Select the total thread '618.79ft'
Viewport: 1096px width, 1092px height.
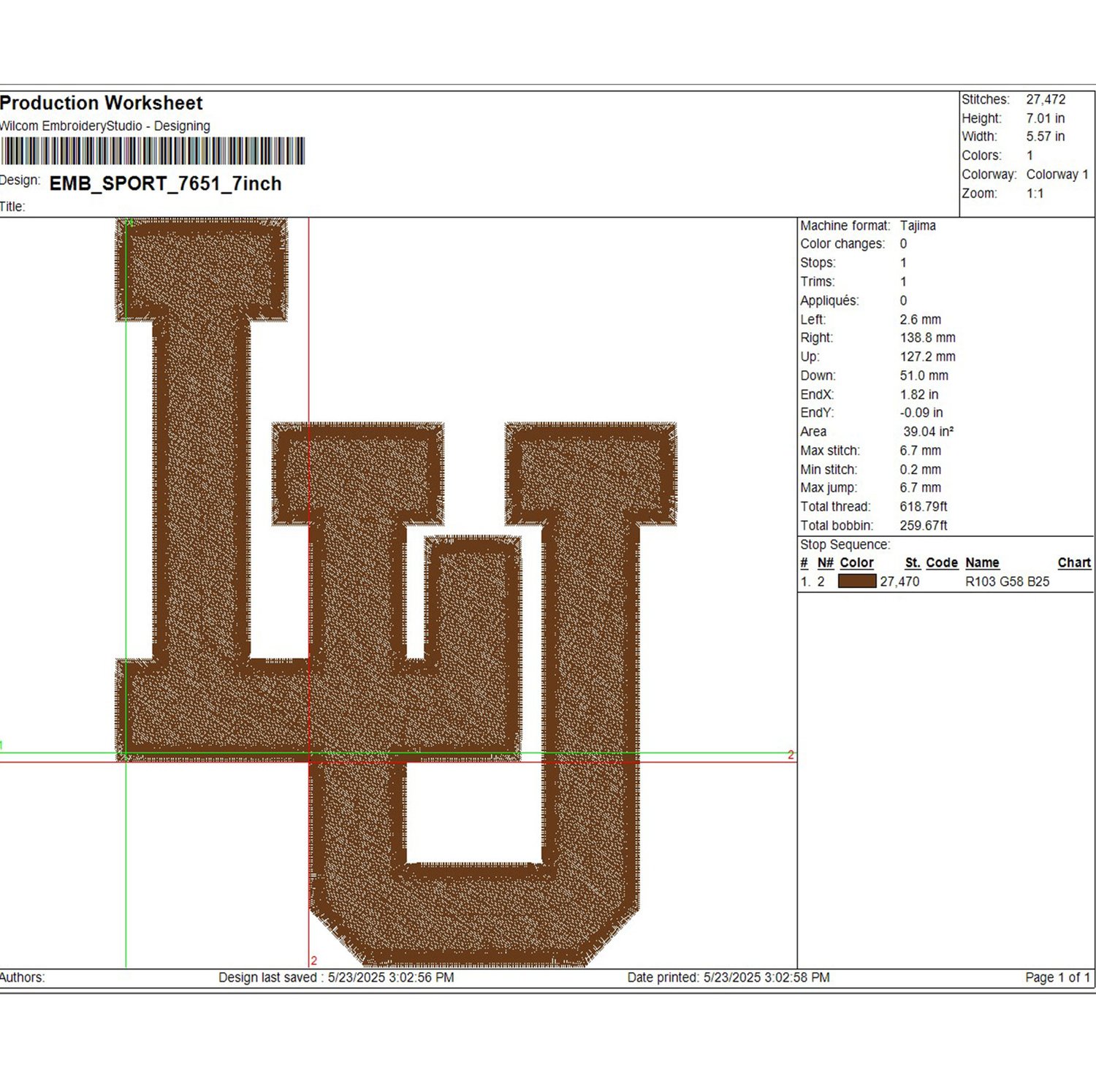(x=924, y=507)
